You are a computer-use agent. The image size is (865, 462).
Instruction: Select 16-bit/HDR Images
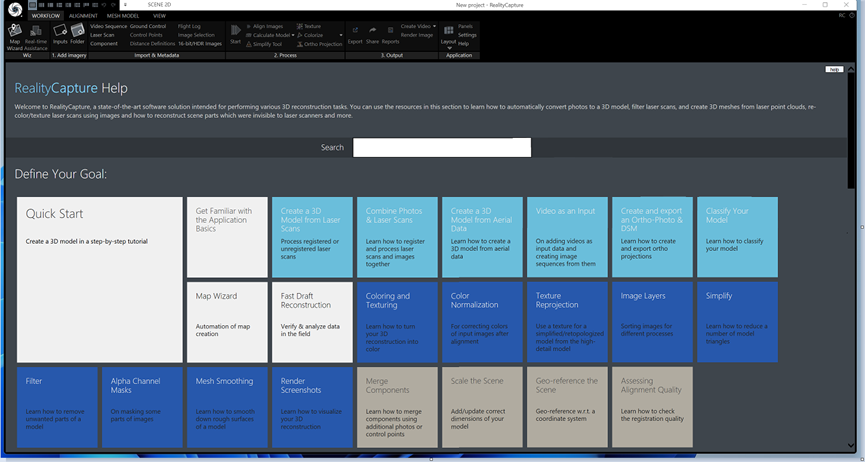tap(200, 44)
